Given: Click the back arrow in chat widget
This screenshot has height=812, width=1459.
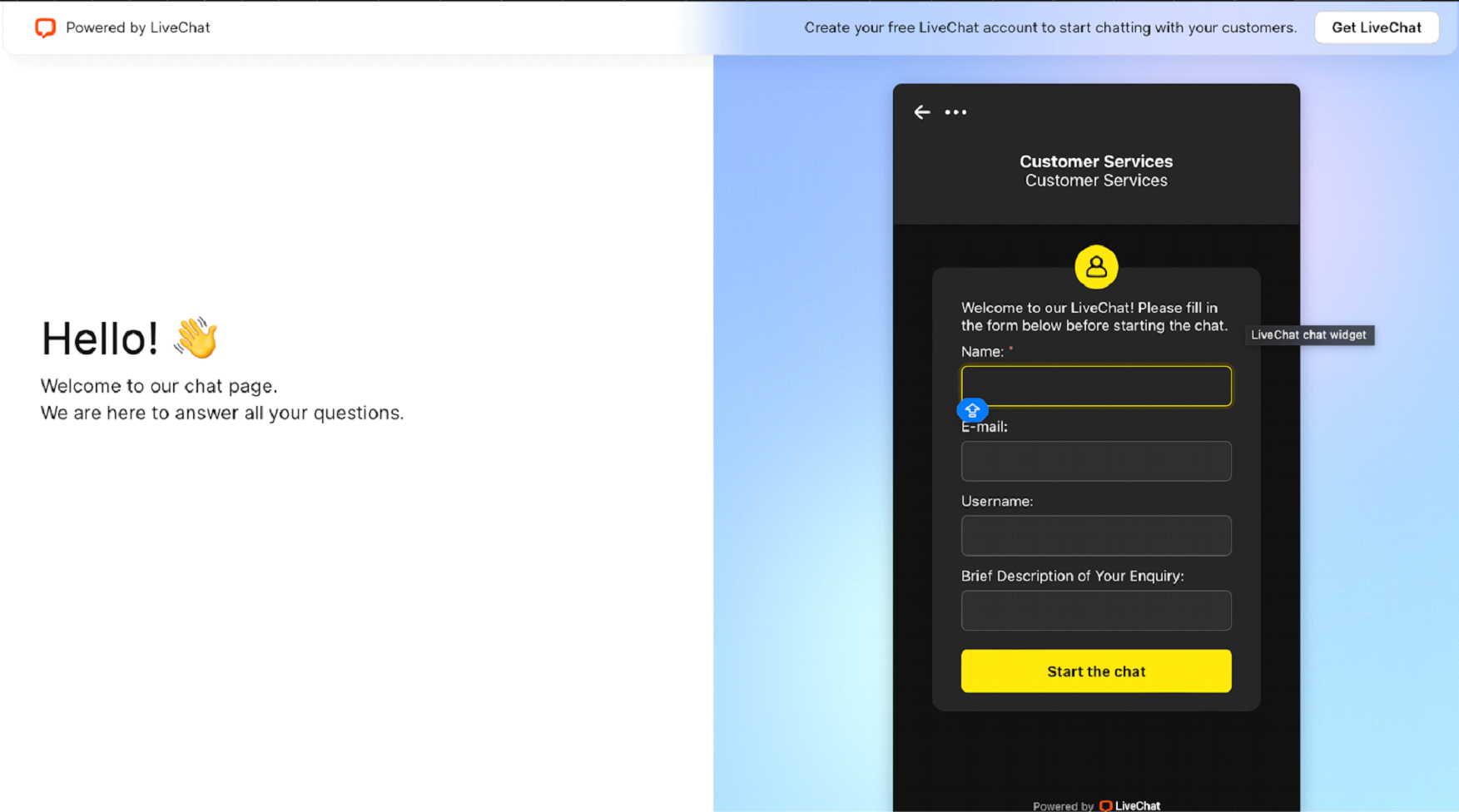Looking at the screenshot, I should (x=921, y=112).
